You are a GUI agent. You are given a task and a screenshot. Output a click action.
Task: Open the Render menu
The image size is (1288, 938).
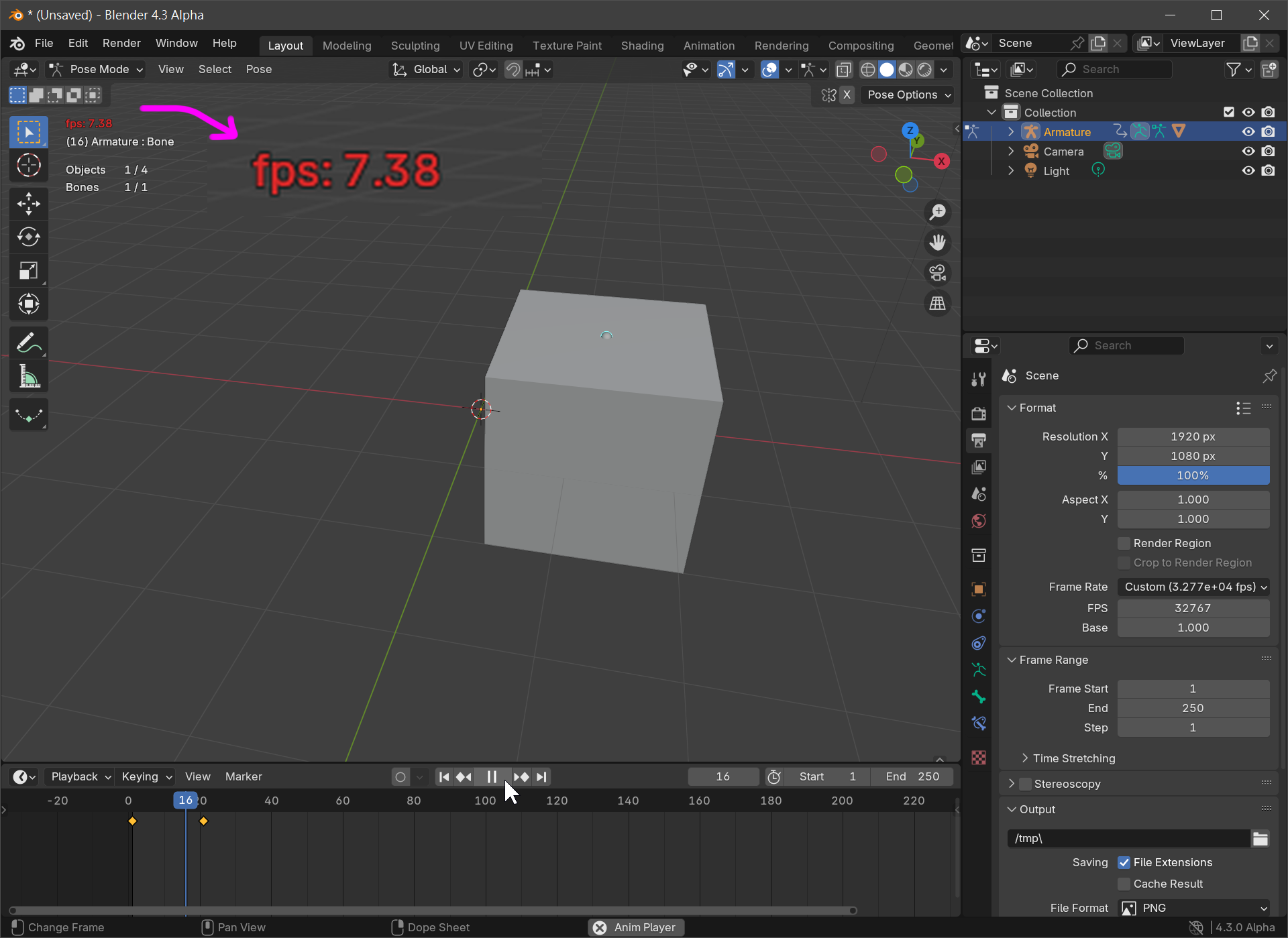(x=121, y=43)
